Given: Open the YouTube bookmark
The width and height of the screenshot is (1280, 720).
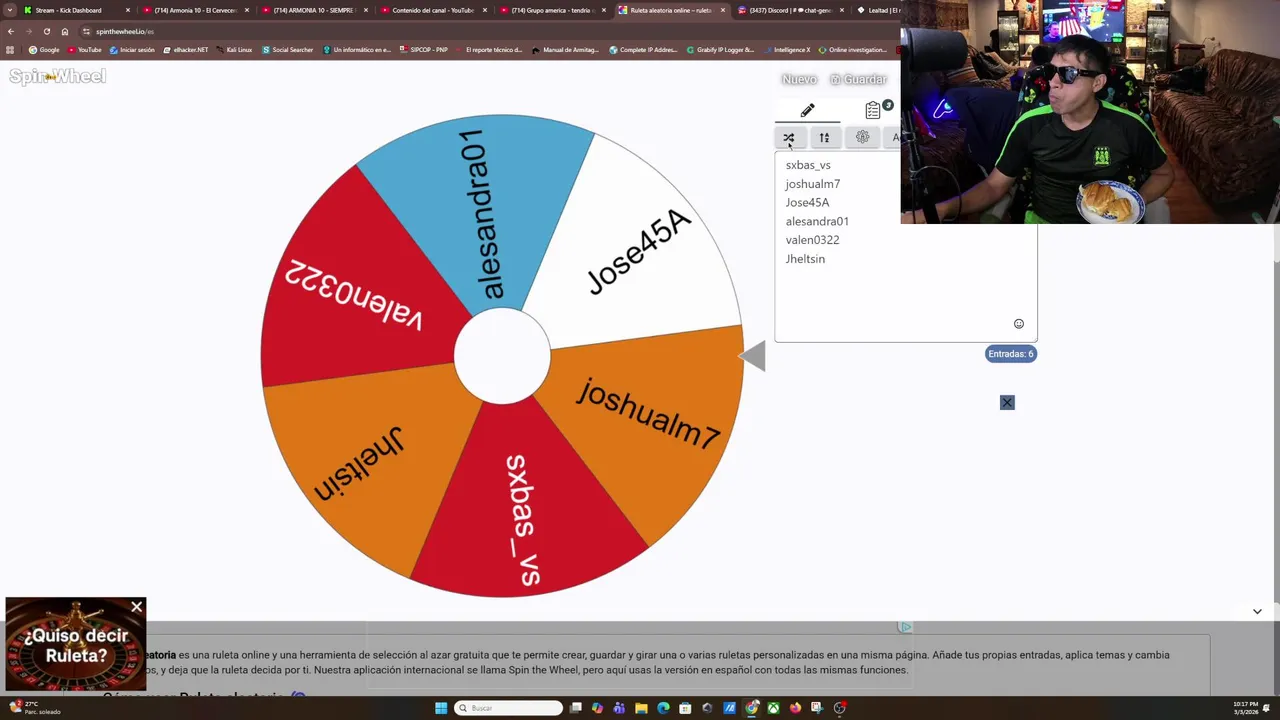Looking at the screenshot, I should [x=85, y=50].
